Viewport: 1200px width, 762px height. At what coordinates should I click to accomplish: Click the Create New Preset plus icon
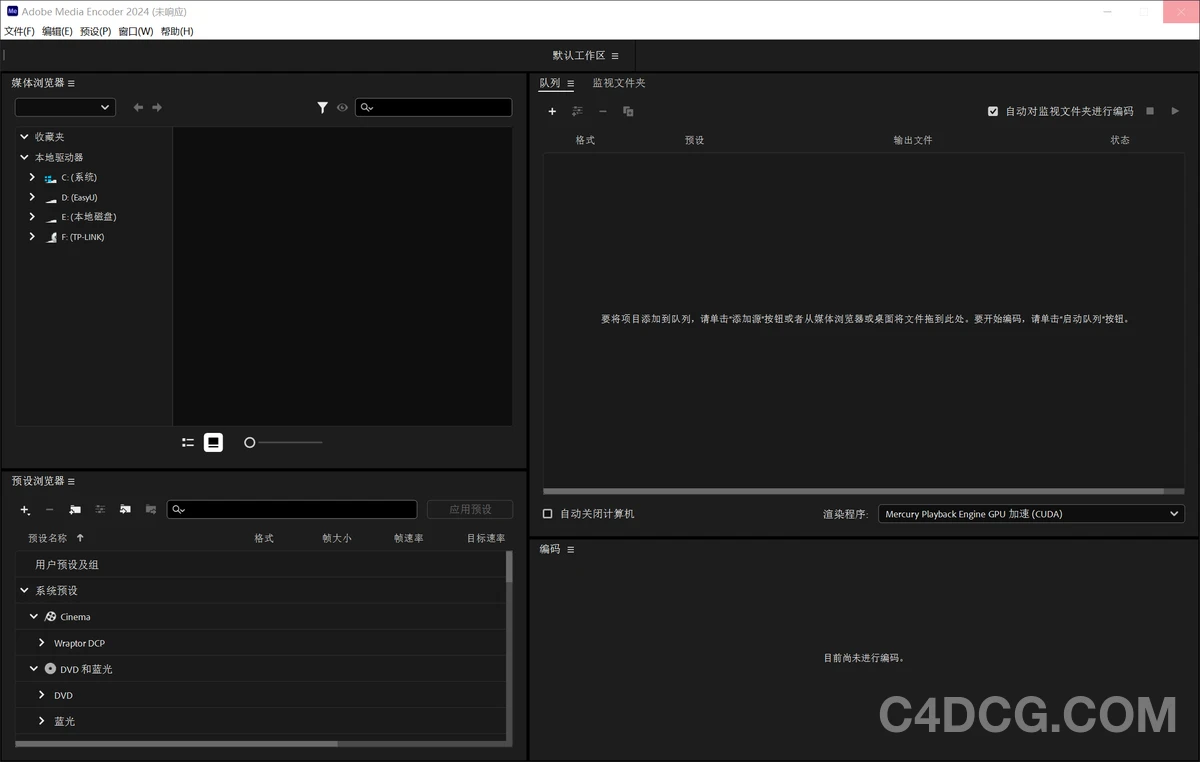tap(24, 510)
